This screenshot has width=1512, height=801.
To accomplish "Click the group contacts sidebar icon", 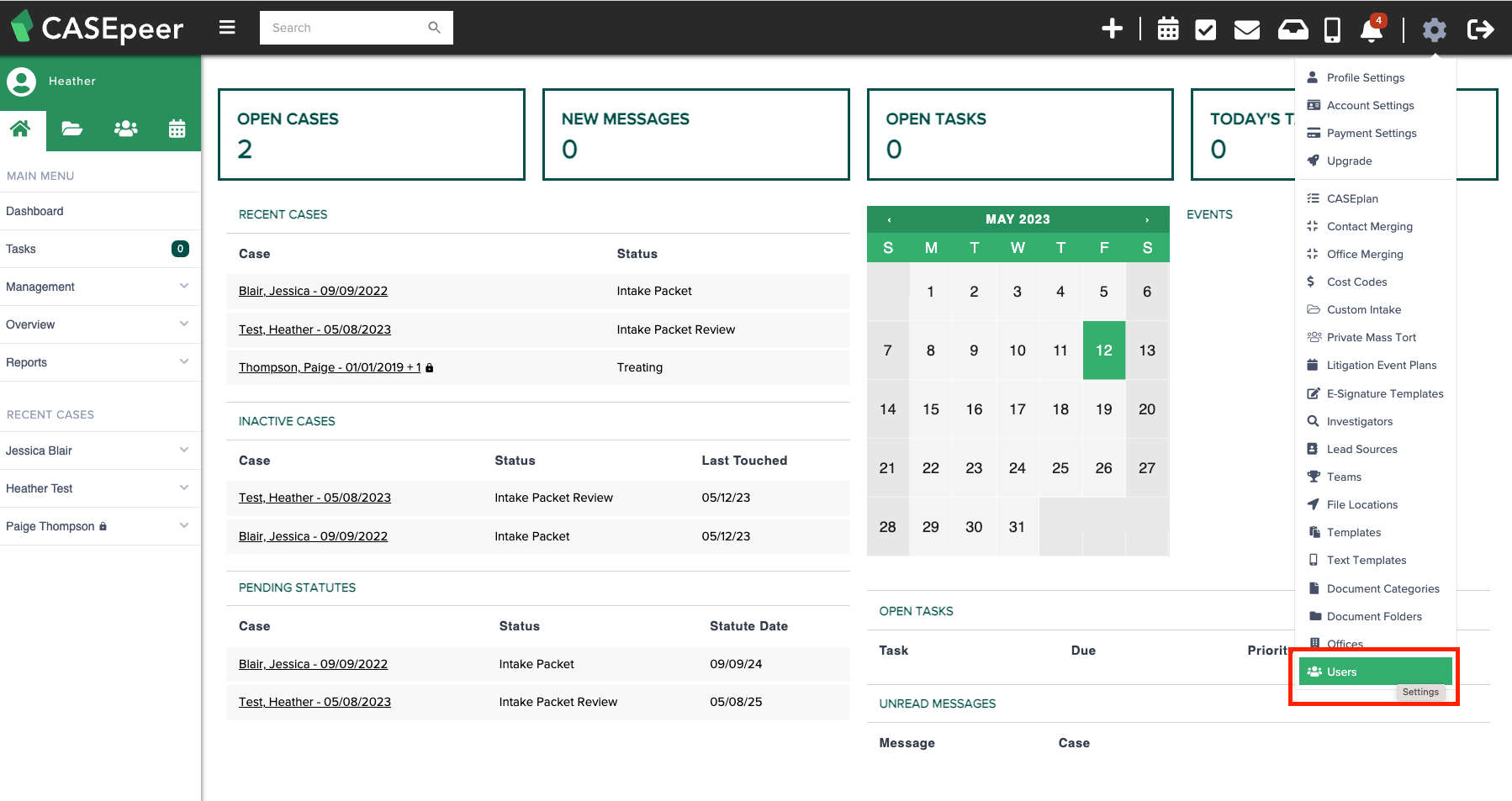I will [125, 129].
